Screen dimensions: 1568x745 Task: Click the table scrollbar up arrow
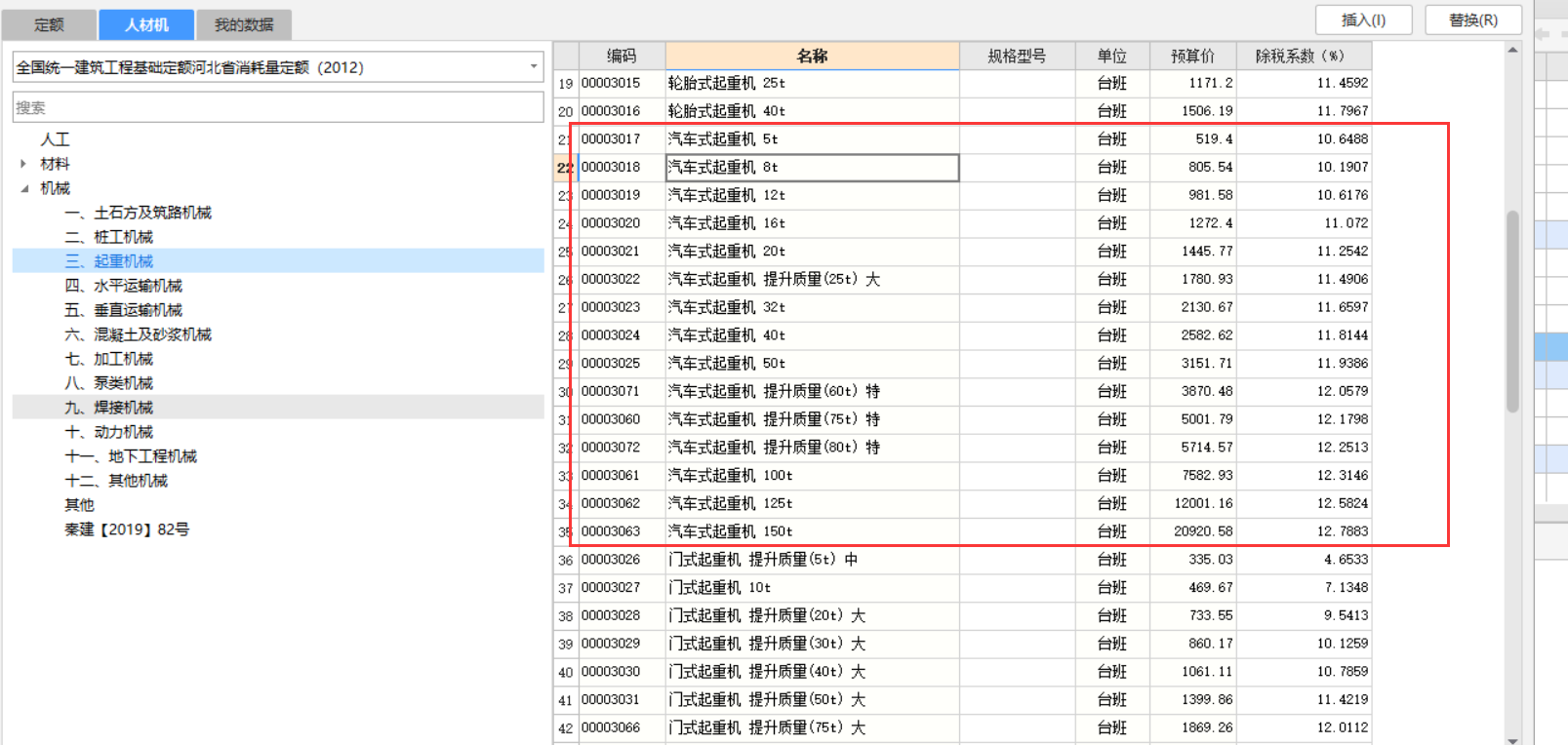1512,50
